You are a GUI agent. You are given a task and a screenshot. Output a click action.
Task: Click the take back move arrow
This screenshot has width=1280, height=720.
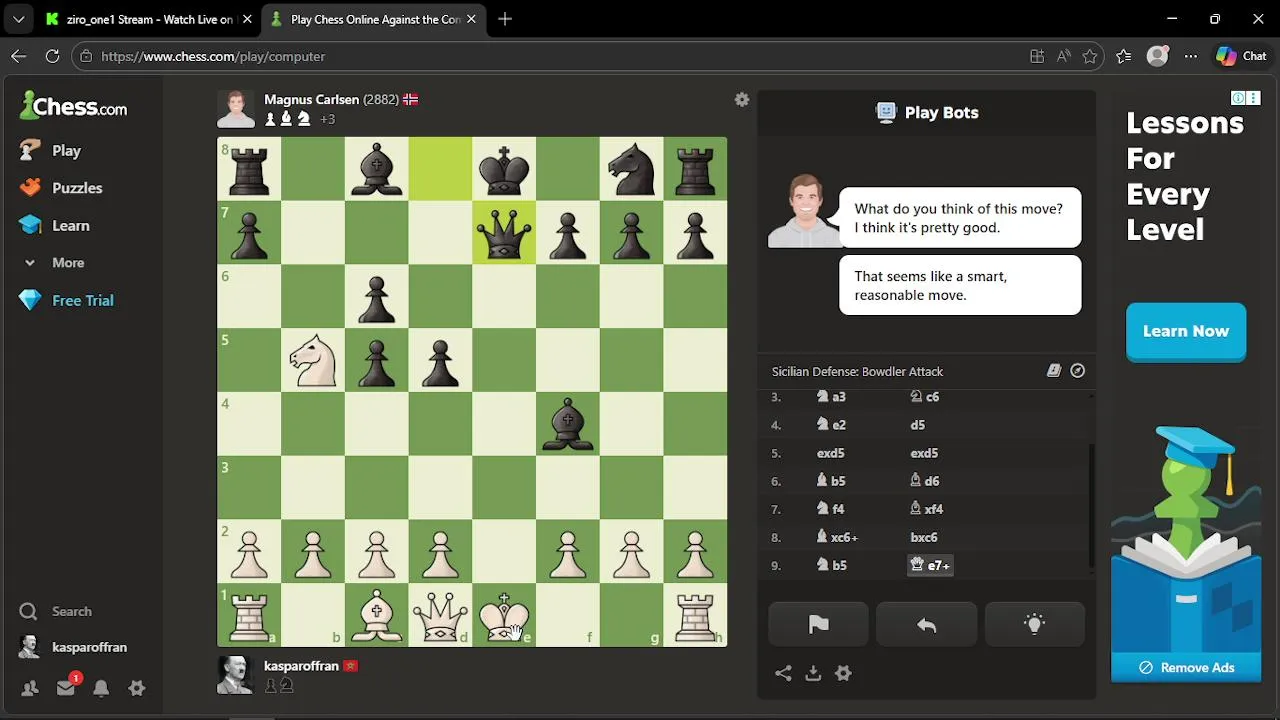pos(926,625)
